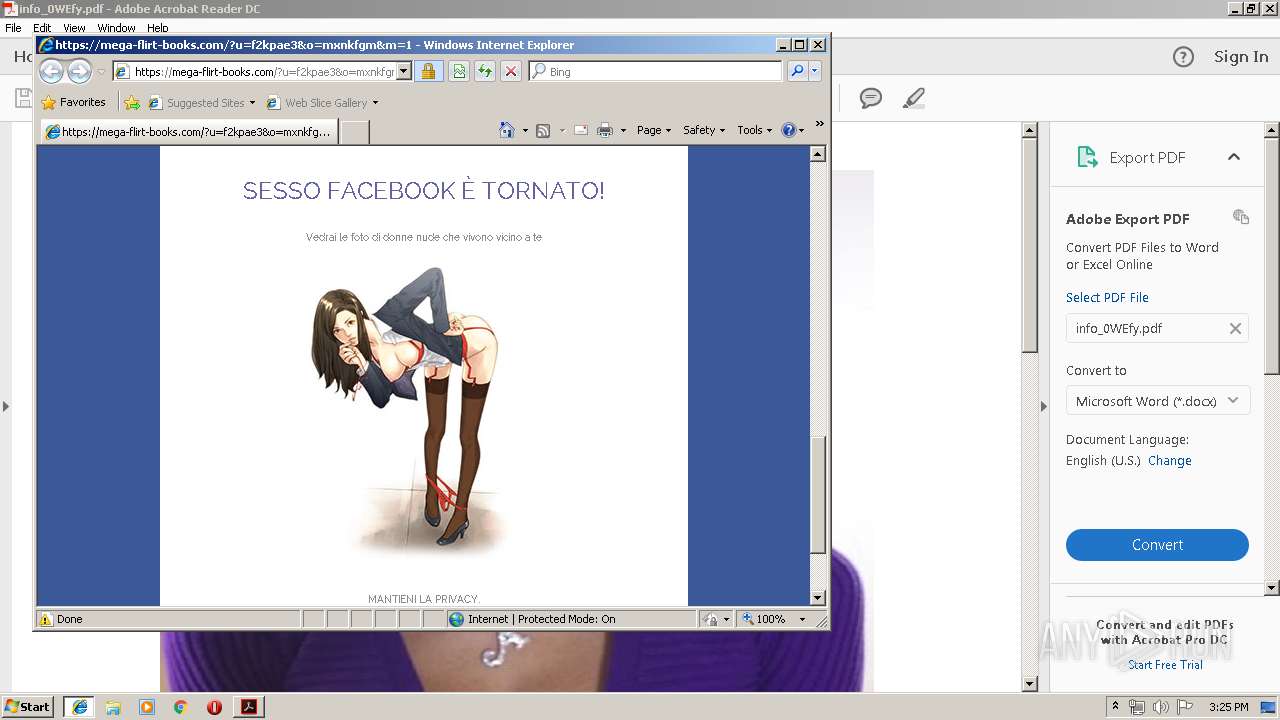
Task: Collapse the Export PDF panel chevron
Action: pyautogui.click(x=1234, y=157)
